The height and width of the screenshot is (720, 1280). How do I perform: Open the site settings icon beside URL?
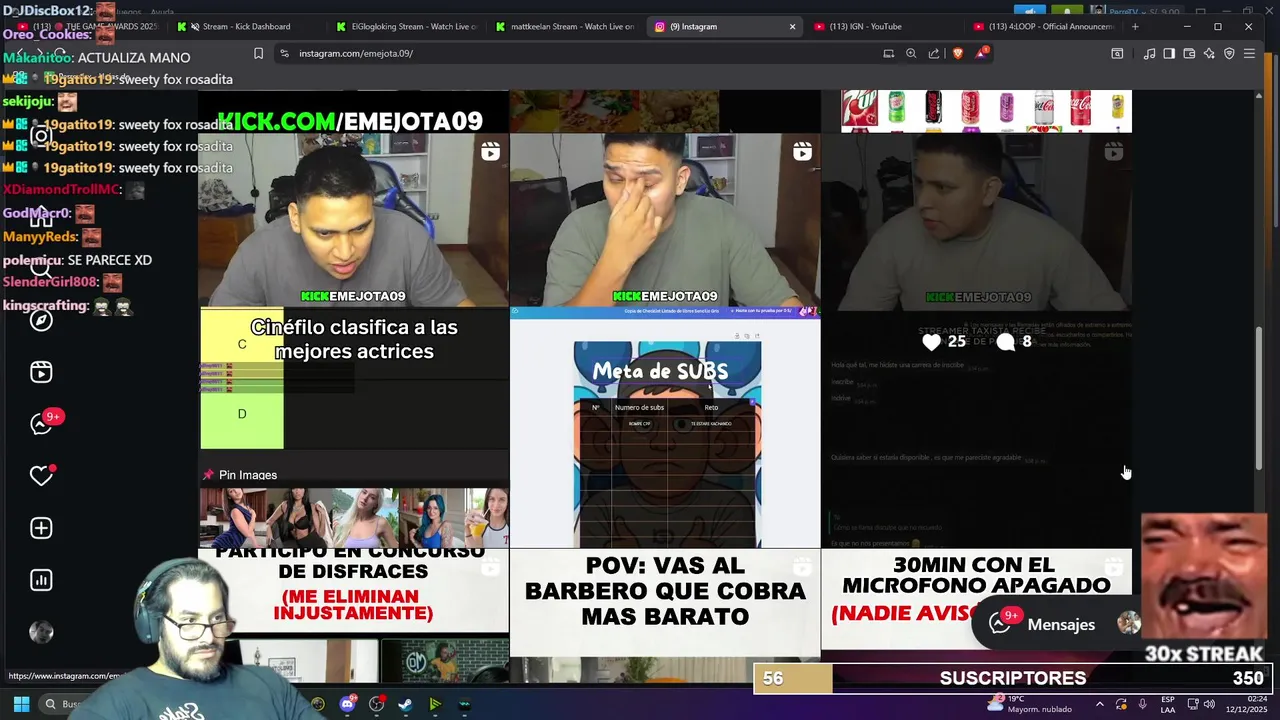click(x=284, y=53)
